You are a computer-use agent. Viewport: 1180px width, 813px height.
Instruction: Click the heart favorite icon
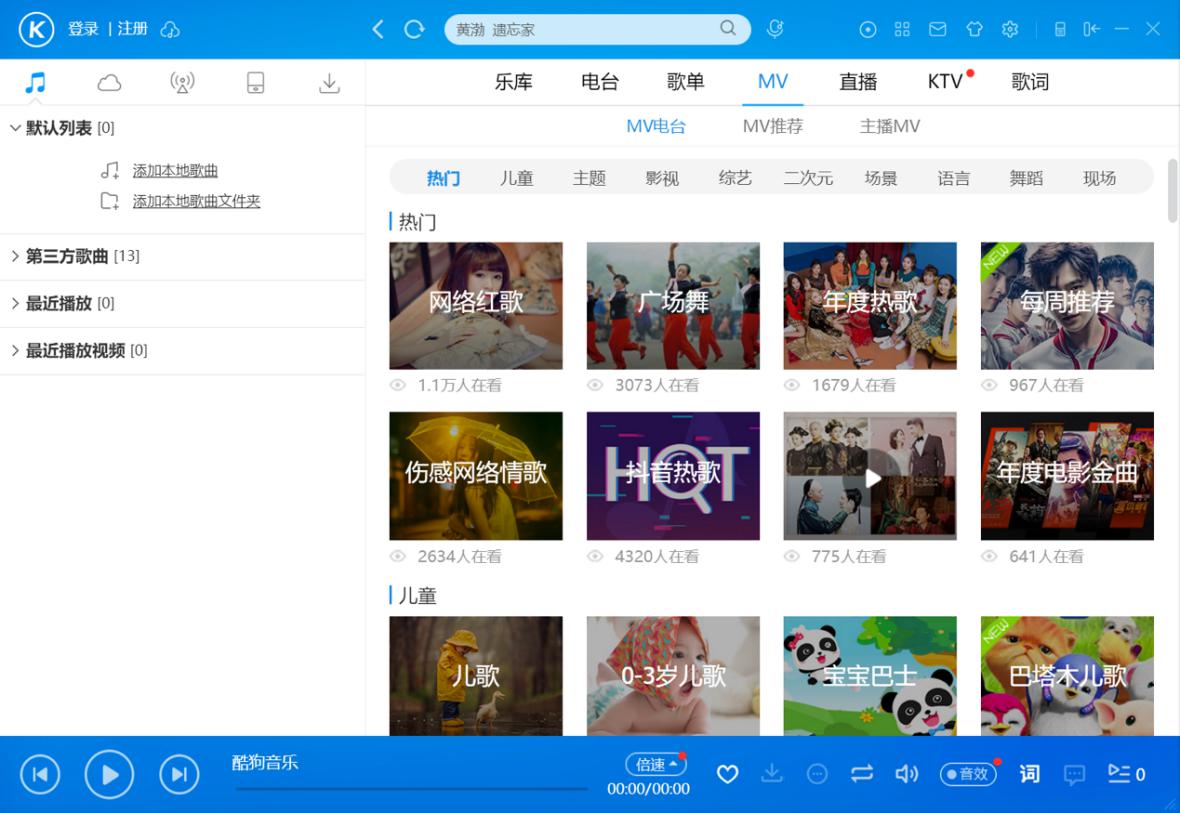pyautogui.click(x=728, y=774)
